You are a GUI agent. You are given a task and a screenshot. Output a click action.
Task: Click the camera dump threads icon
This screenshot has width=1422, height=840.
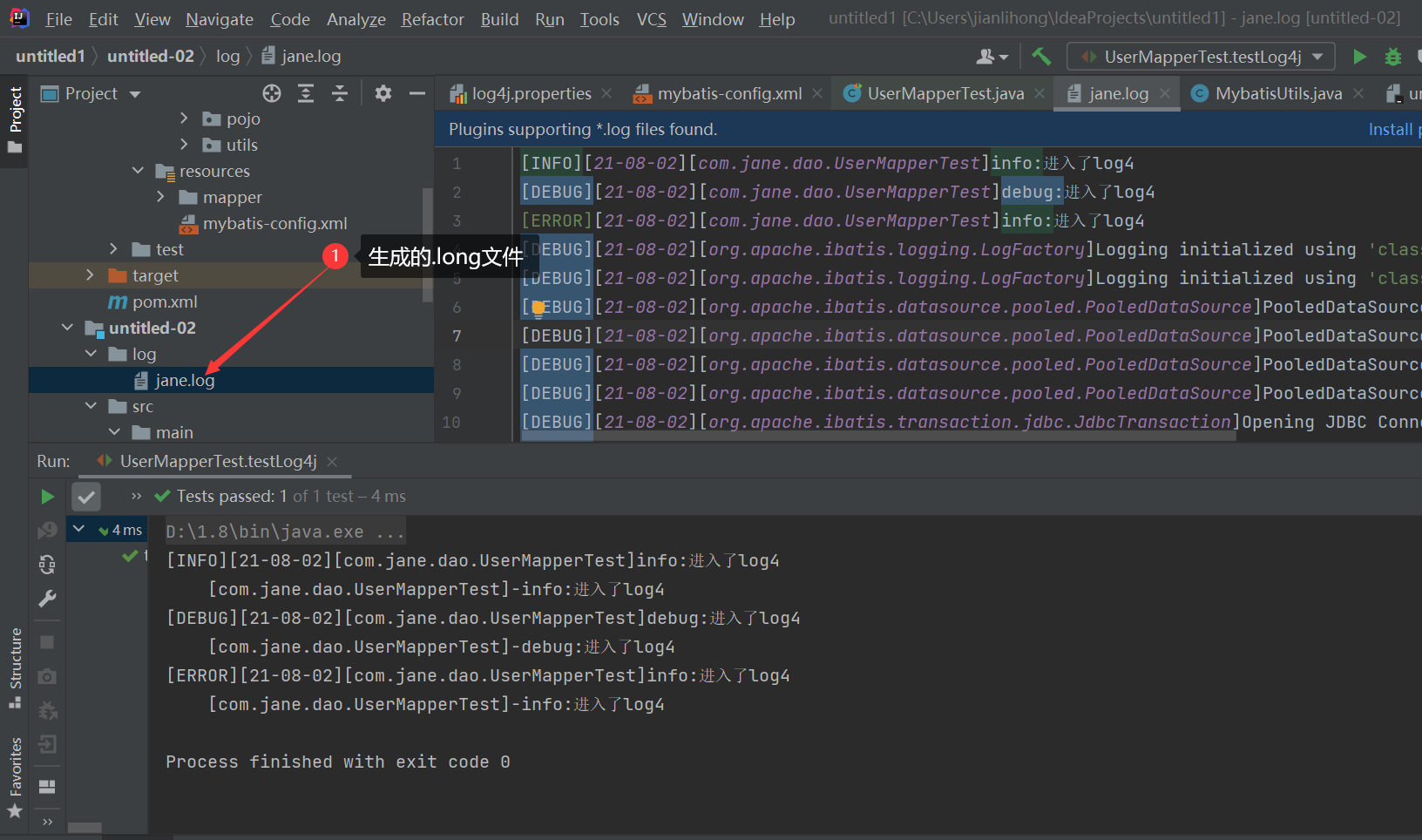tap(47, 676)
